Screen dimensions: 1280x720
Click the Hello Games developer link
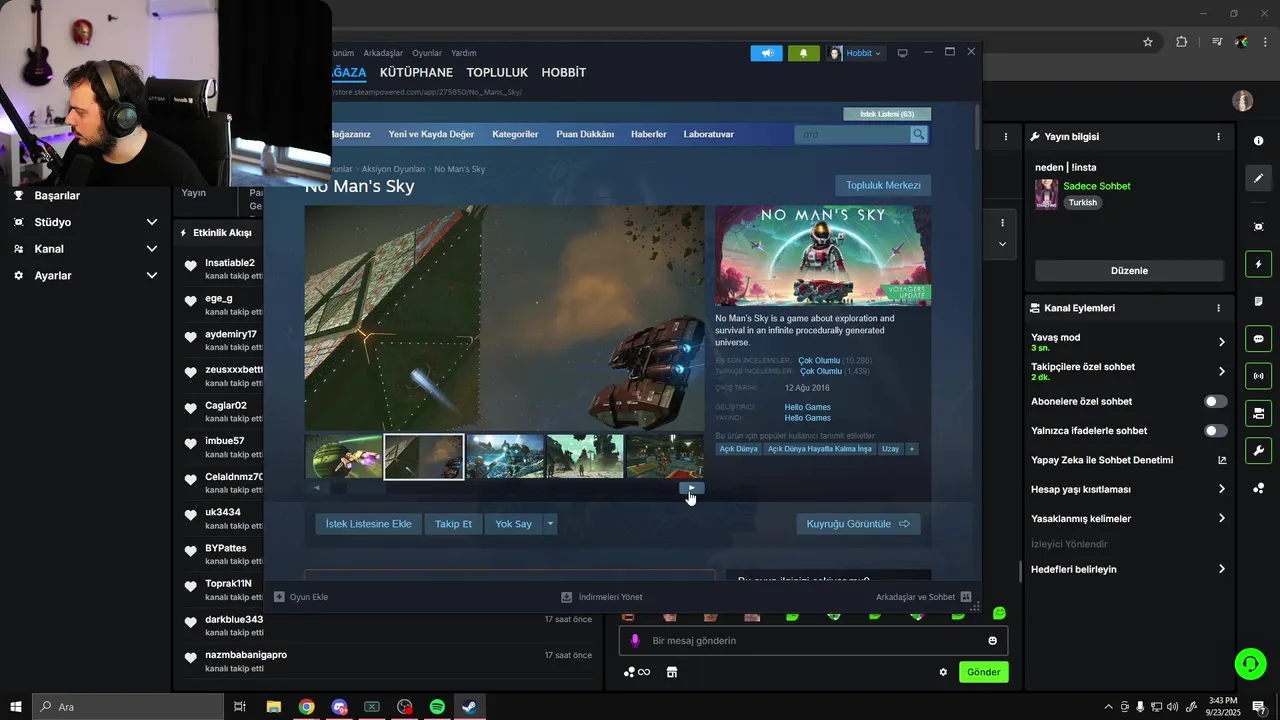(807, 407)
